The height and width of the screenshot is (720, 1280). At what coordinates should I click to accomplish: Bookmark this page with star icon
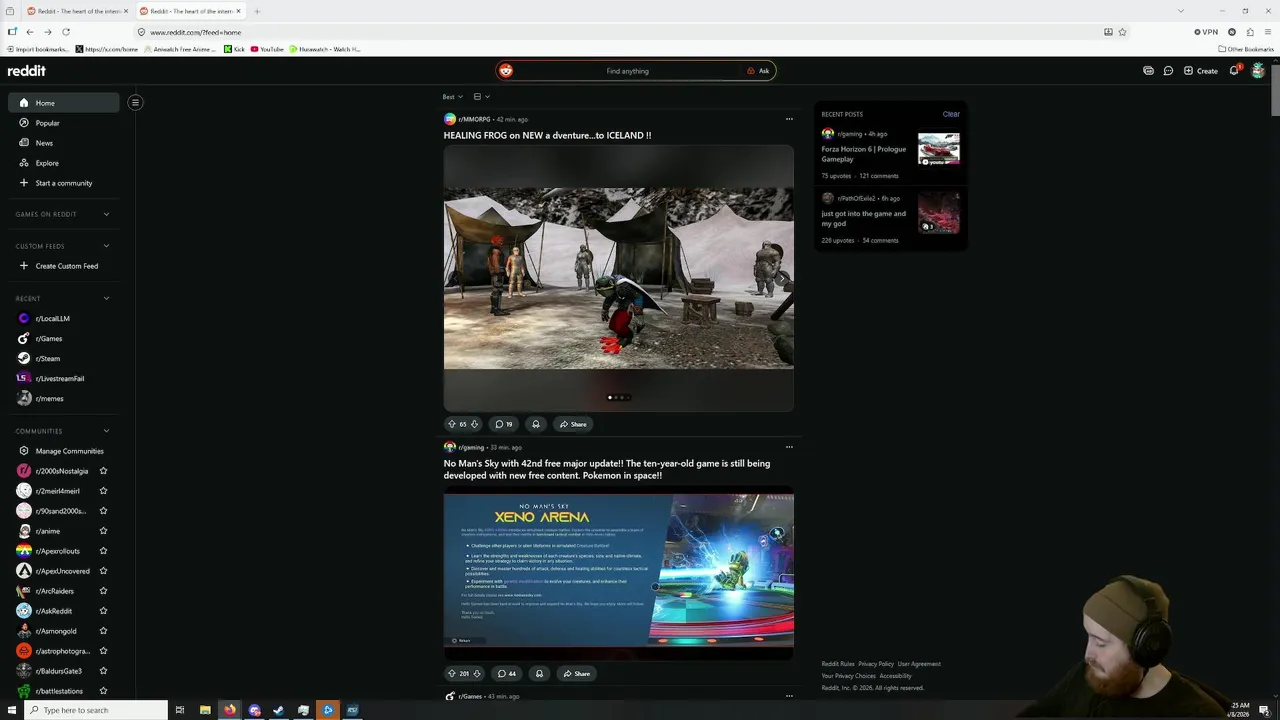(x=1122, y=32)
